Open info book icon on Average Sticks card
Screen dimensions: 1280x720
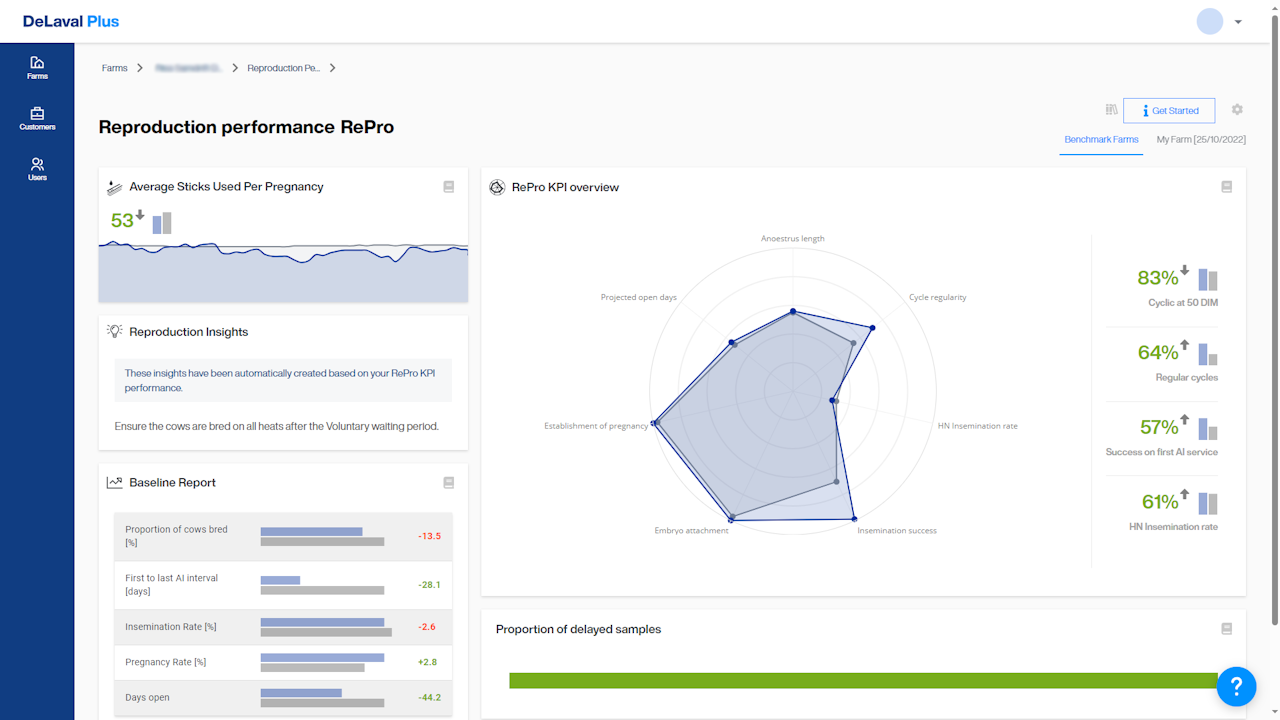pyautogui.click(x=449, y=186)
